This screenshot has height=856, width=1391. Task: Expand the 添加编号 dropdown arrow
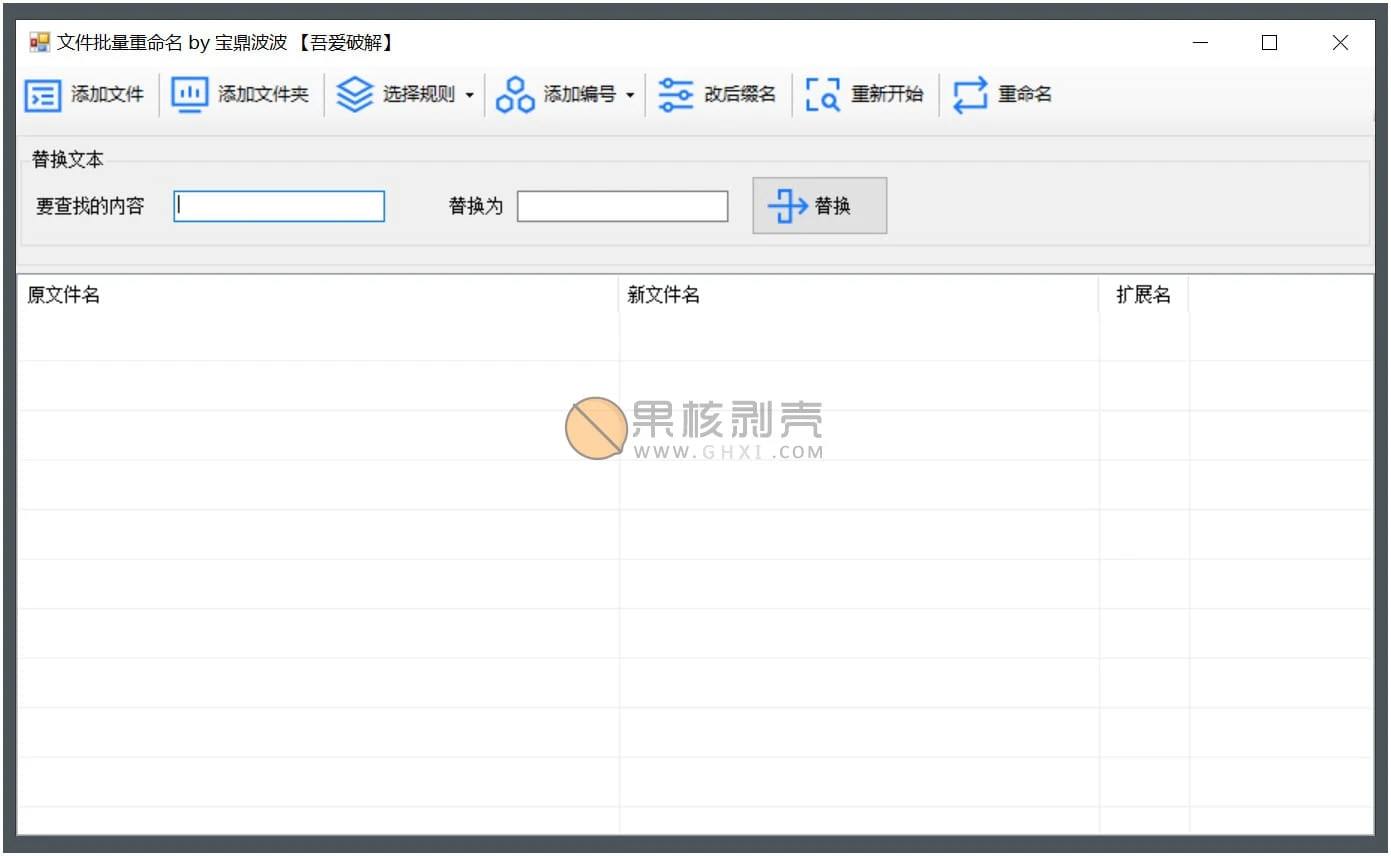coord(630,96)
